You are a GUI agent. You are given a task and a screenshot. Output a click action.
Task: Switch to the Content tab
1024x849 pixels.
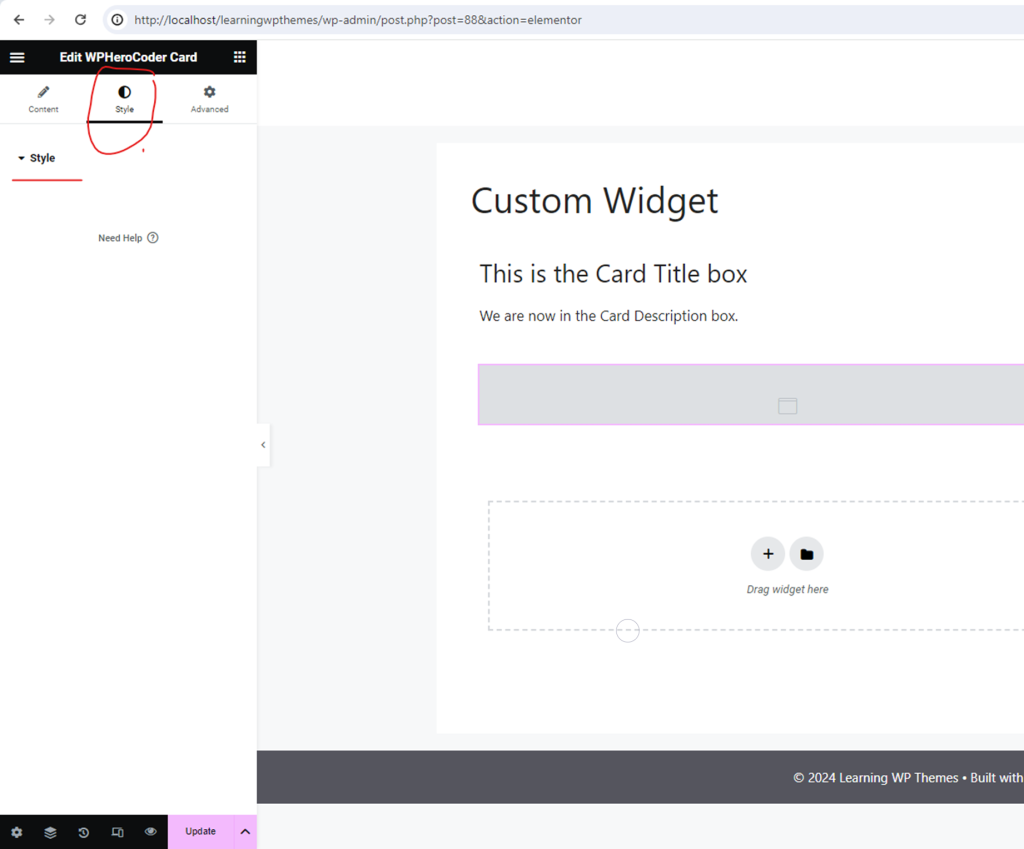[x=43, y=98]
